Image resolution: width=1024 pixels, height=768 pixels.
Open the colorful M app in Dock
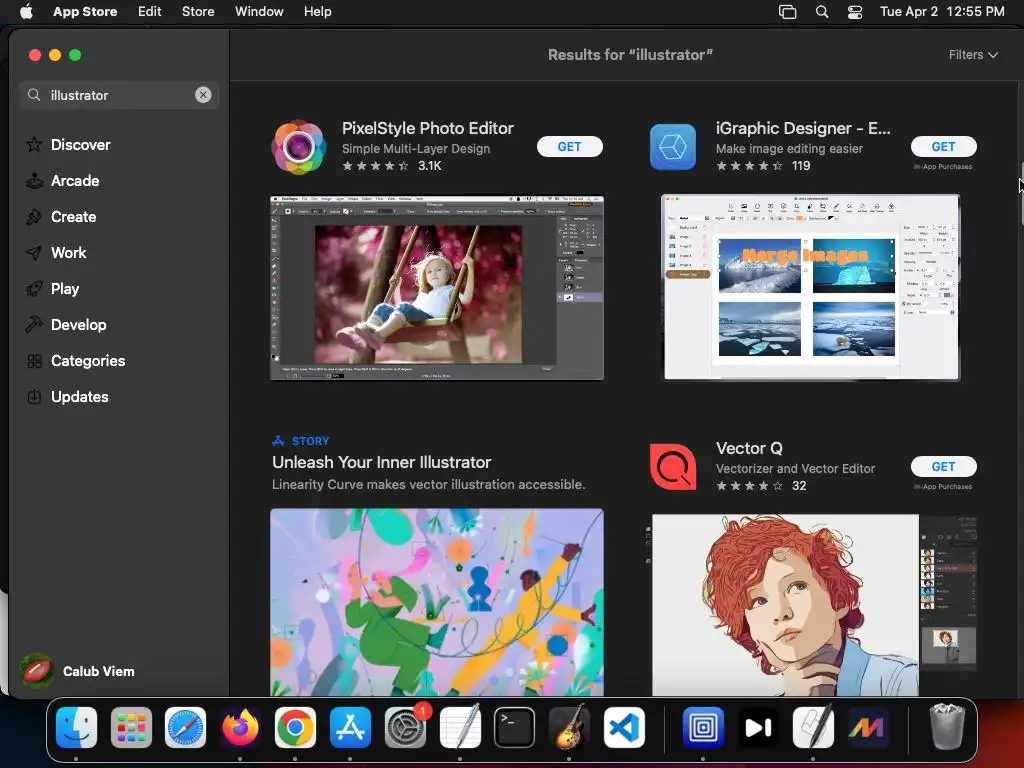(x=867, y=728)
